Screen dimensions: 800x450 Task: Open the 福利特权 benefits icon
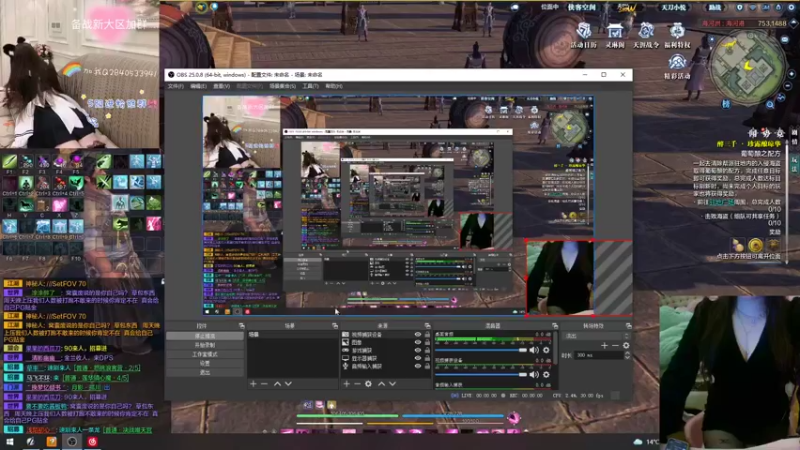[x=677, y=35]
